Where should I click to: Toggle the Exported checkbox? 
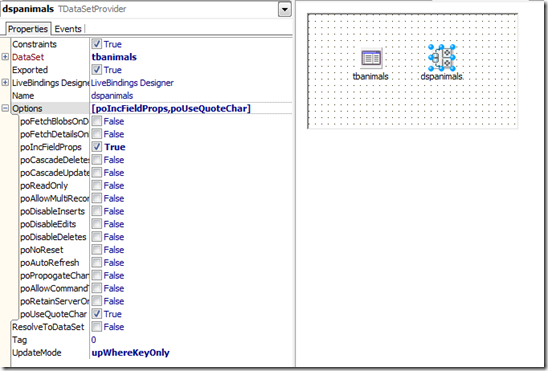[x=97, y=70]
